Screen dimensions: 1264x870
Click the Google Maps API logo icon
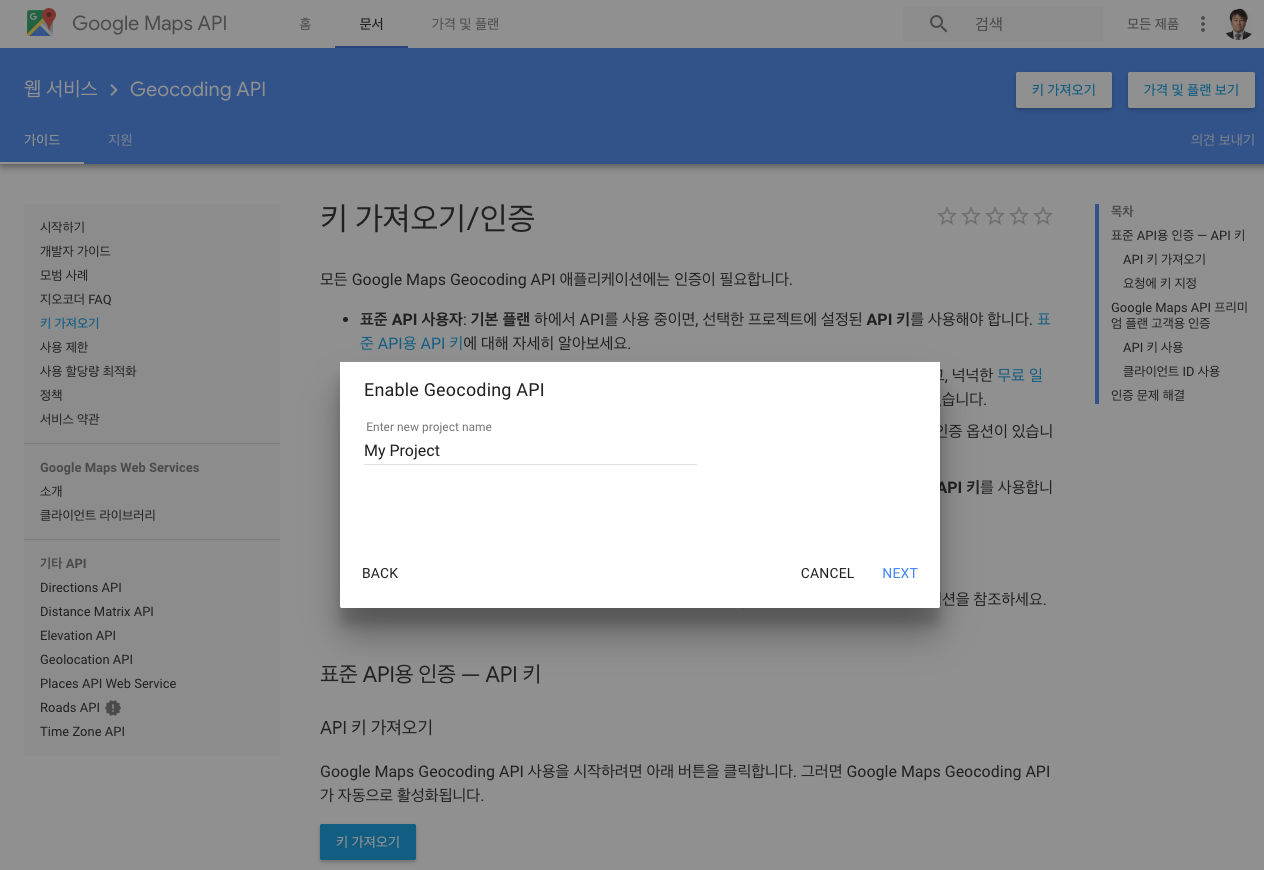click(41, 23)
